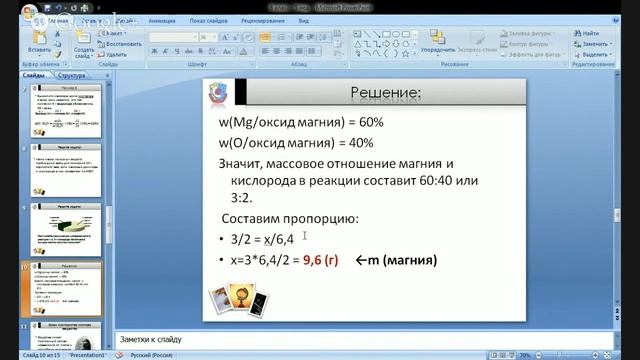Select the Down Arrow block shape
The image size is (640, 360).
pyautogui.click(x=396, y=44)
